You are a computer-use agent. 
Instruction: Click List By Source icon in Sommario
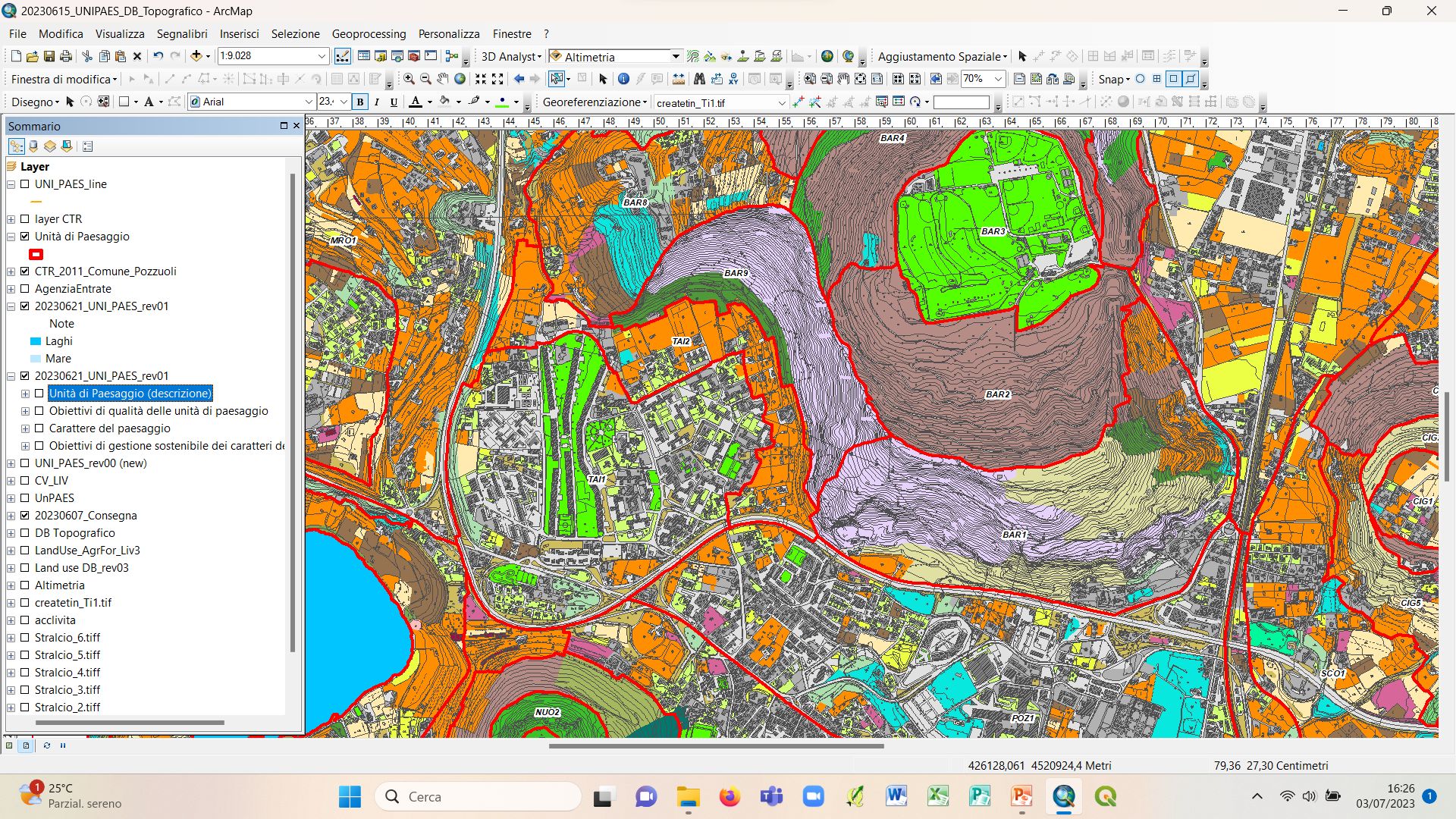tap(33, 146)
